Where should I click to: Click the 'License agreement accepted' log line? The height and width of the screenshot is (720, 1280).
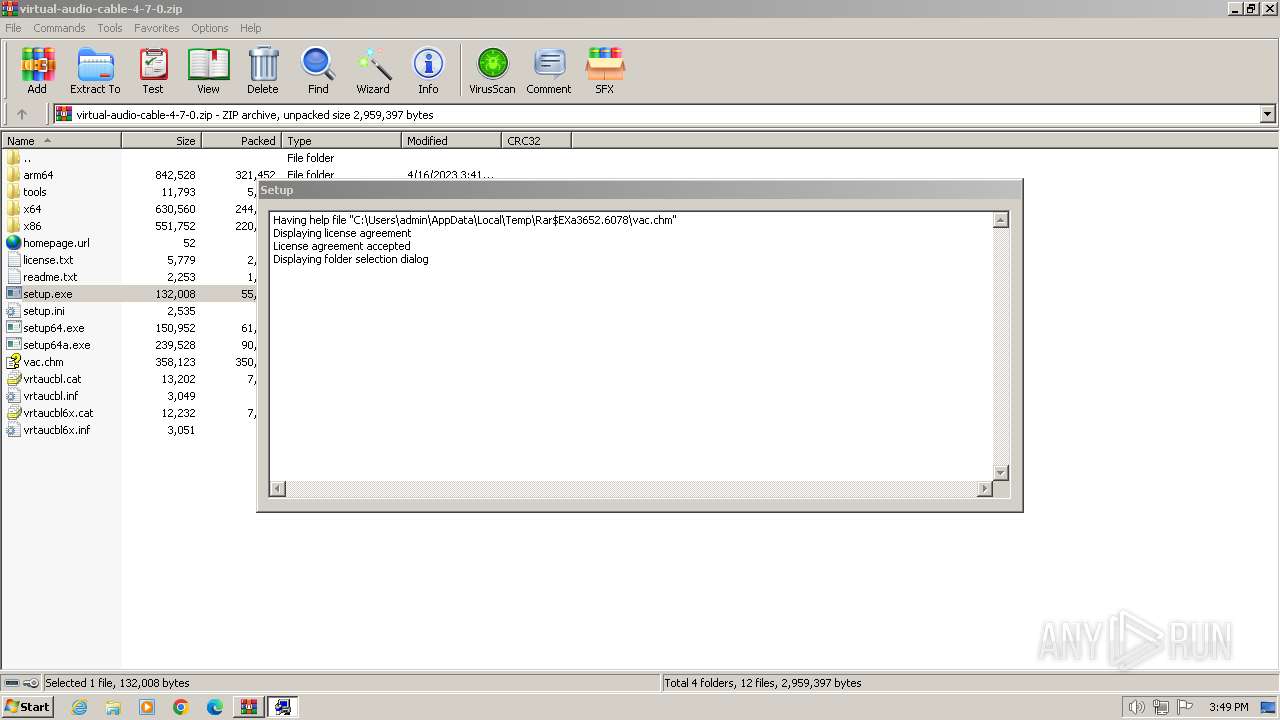pyautogui.click(x=342, y=246)
